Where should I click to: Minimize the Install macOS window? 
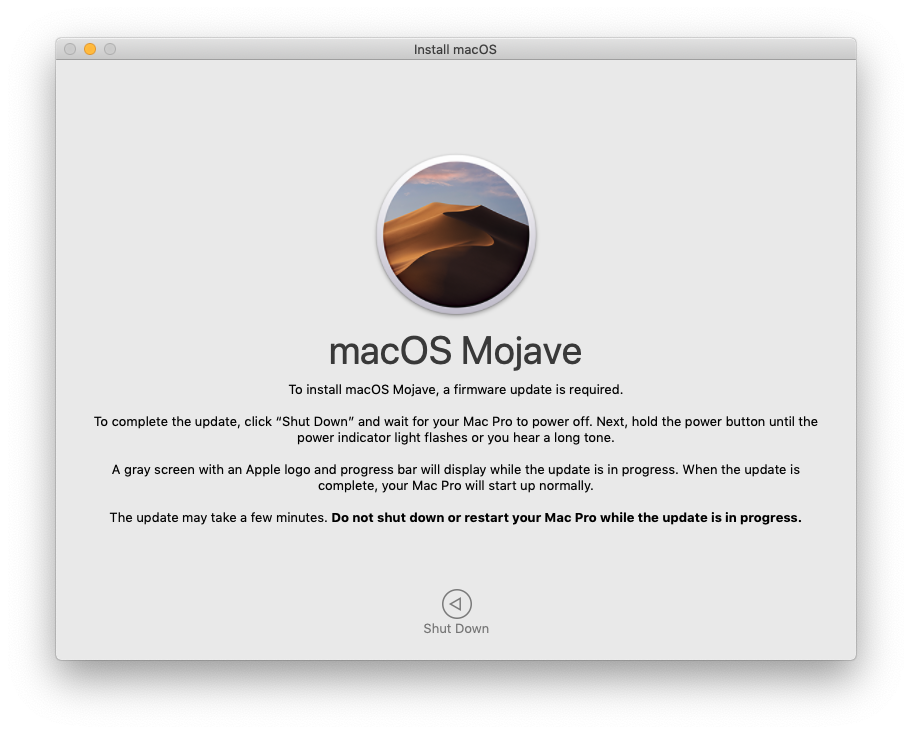pyautogui.click(x=90, y=49)
